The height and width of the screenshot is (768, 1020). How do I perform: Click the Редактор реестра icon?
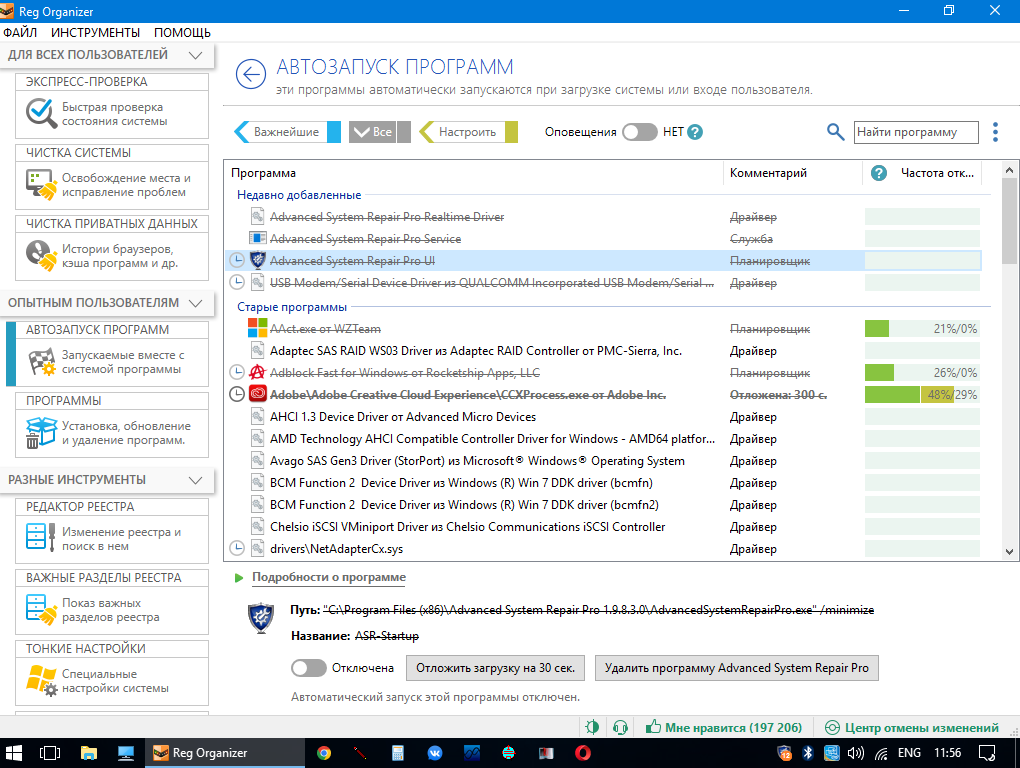point(42,538)
